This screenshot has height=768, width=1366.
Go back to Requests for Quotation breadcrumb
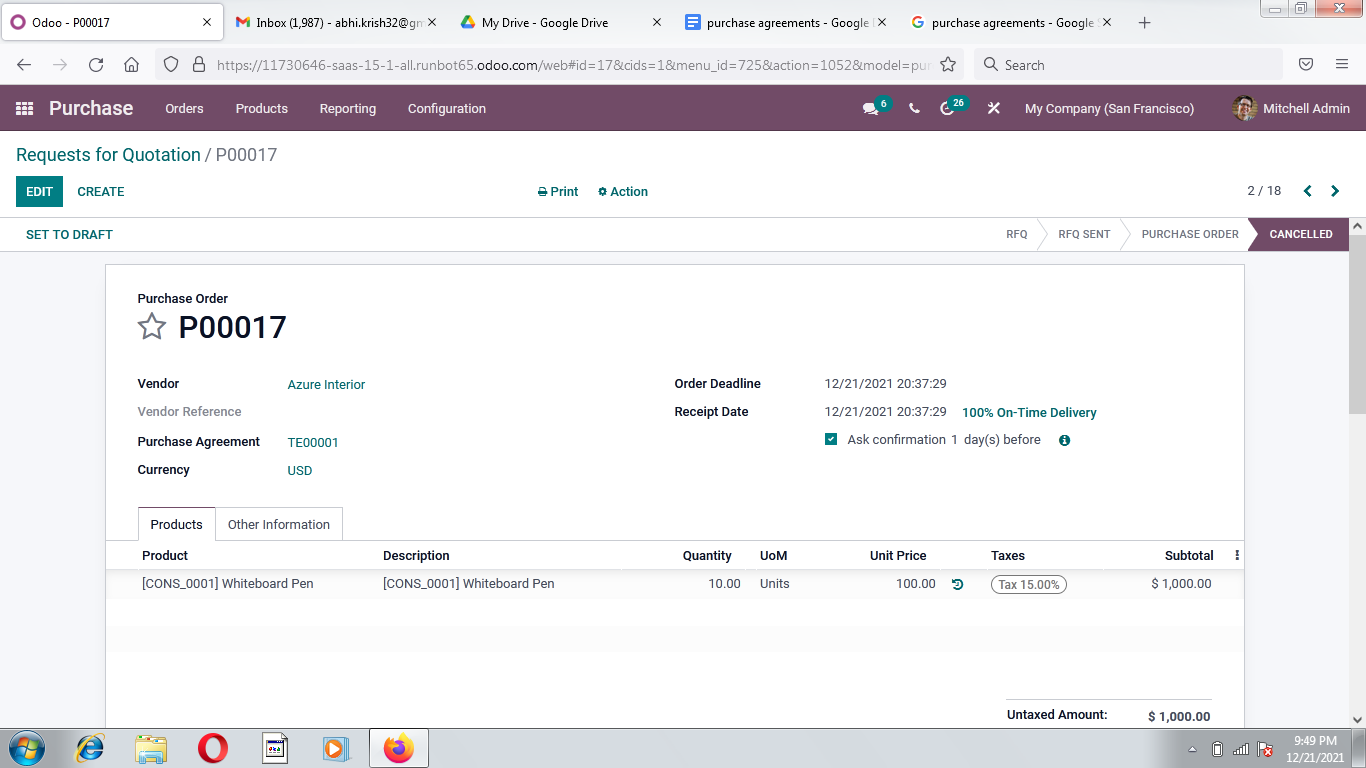(x=108, y=155)
